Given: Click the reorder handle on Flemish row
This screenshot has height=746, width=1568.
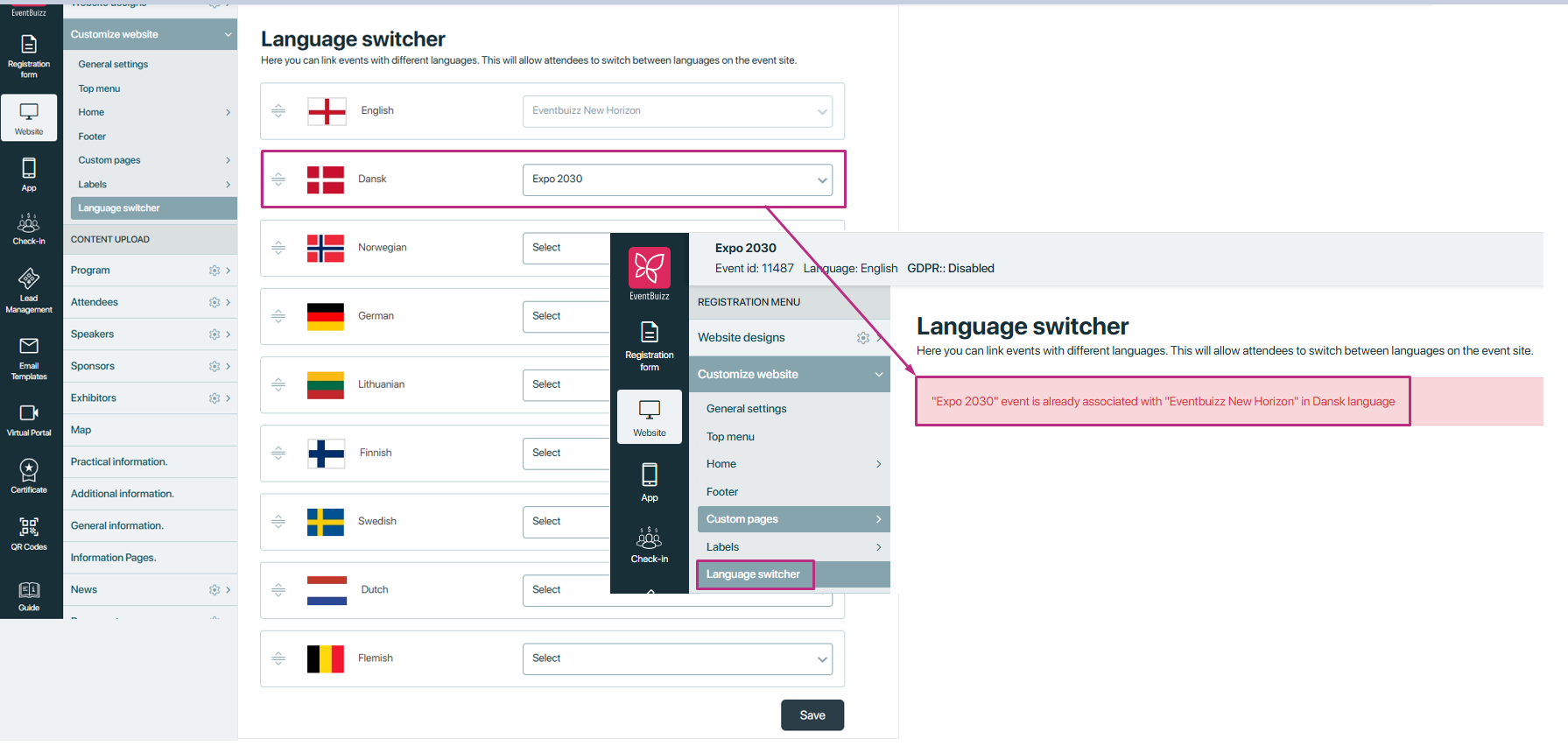Looking at the screenshot, I should [278, 658].
